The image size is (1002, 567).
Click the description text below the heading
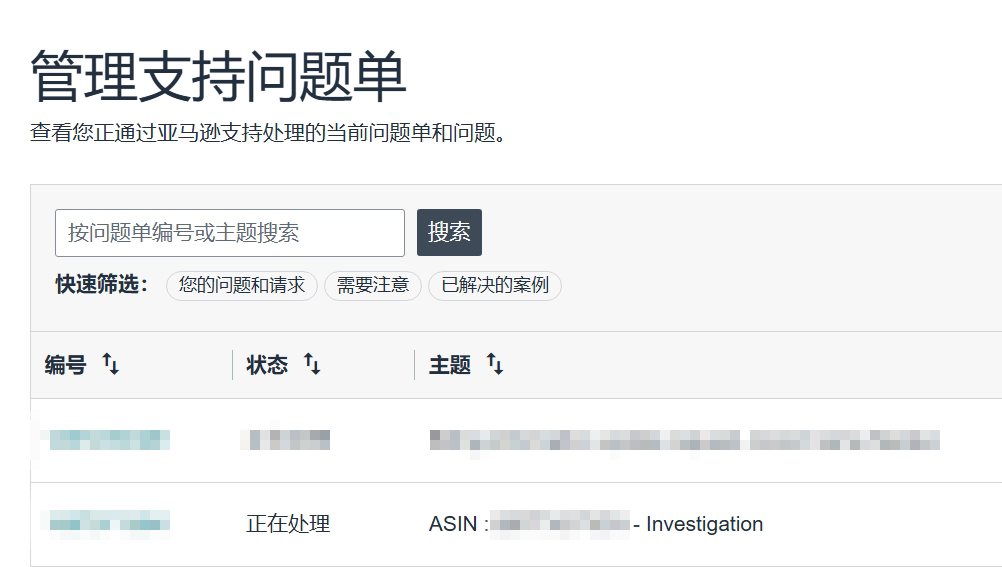[267, 133]
